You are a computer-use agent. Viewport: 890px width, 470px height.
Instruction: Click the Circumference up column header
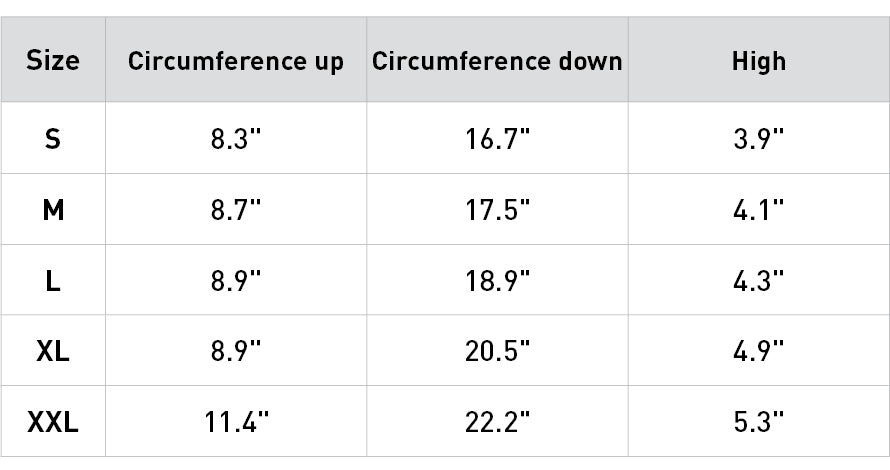pyautogui.click(x=236, y=61)
